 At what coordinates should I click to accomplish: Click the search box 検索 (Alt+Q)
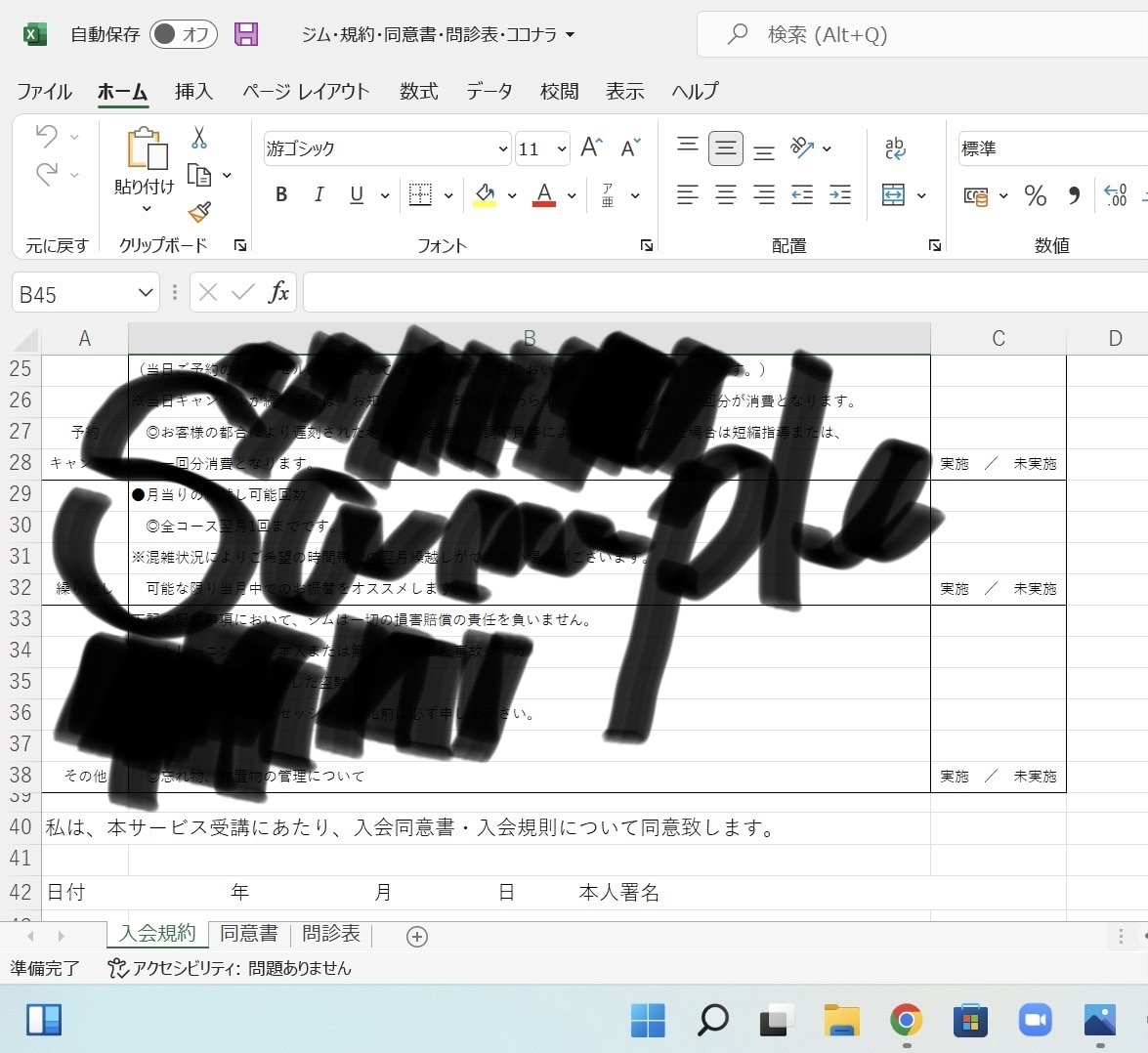(x=922, y=34)
